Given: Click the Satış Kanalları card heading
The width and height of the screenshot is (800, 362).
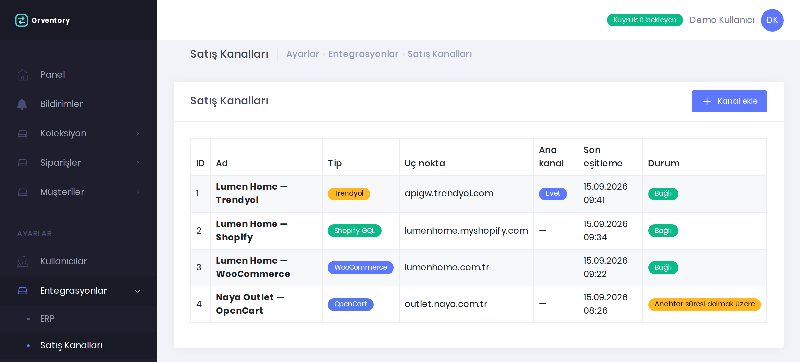Looking at the screenshot, I should (230, 101).
